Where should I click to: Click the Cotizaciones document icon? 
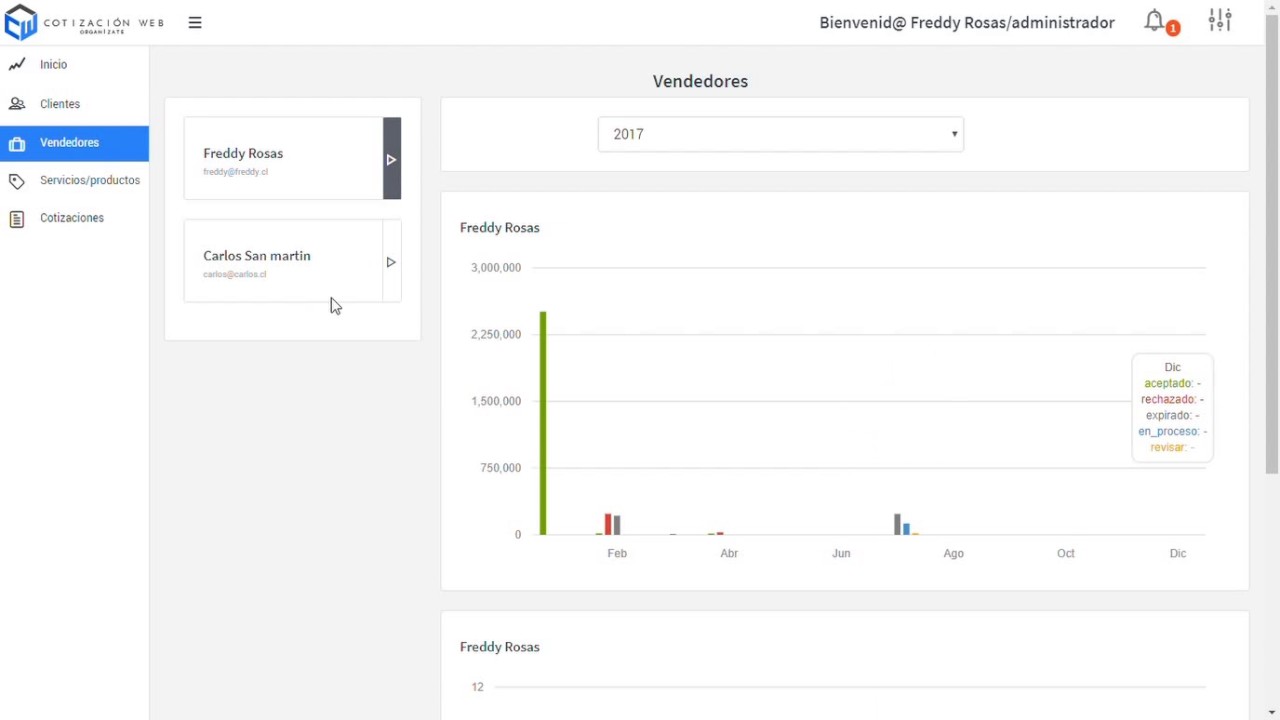17,219
